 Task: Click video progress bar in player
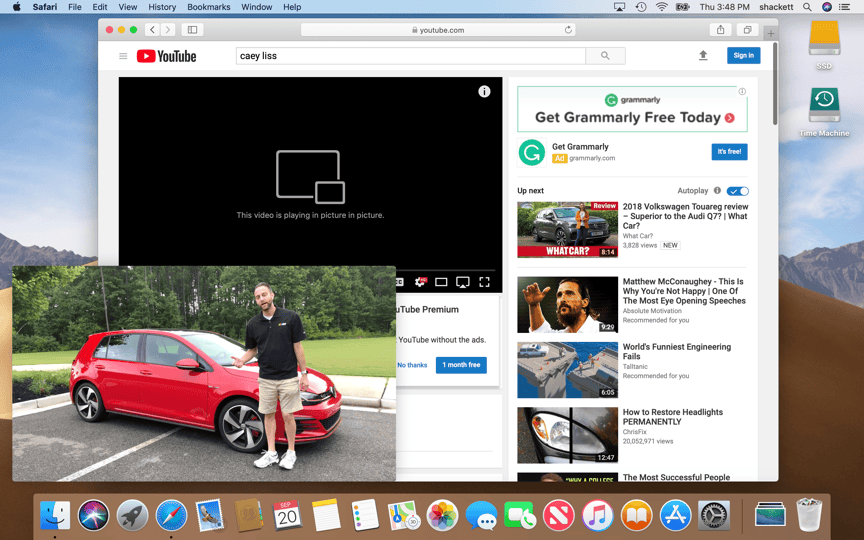[x=445, y=271]
